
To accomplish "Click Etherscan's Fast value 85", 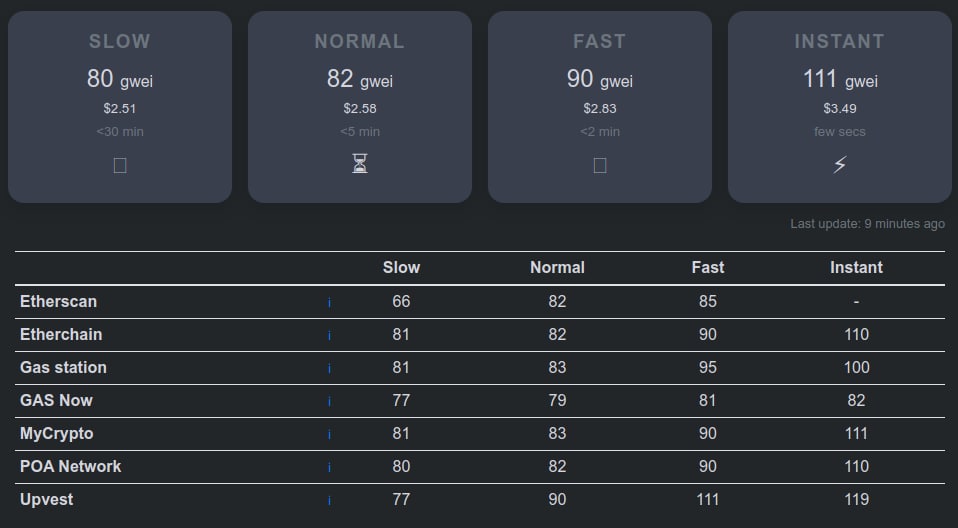I will pos(708,301).
